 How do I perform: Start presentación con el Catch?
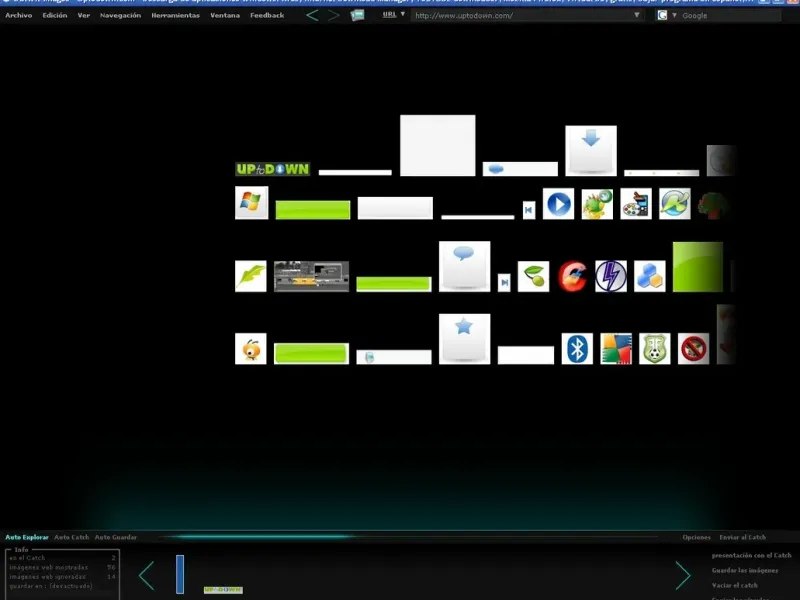(x=752, y=555)
